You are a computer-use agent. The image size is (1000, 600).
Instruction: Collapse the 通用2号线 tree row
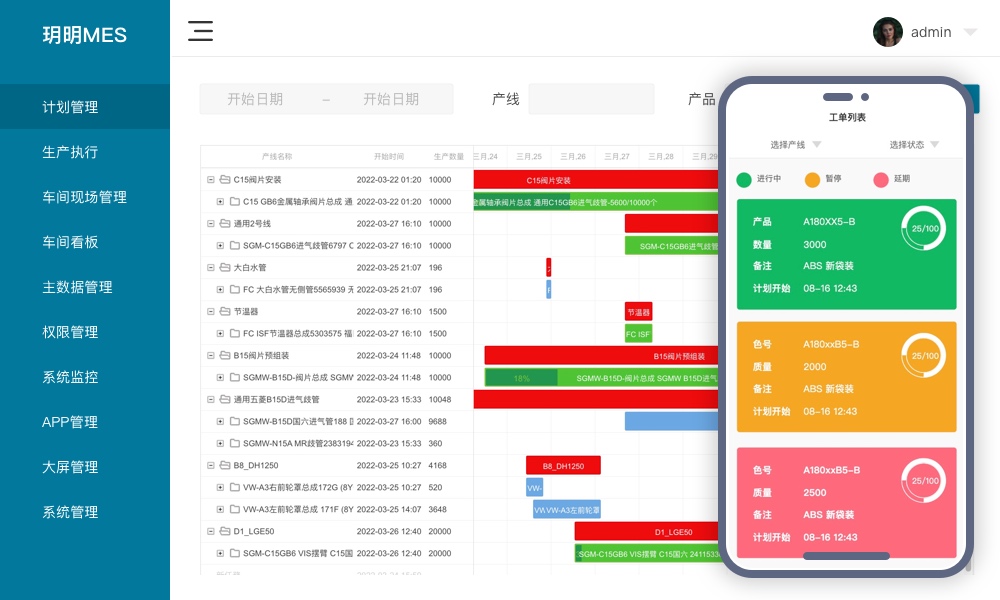[x=211, y=224]
